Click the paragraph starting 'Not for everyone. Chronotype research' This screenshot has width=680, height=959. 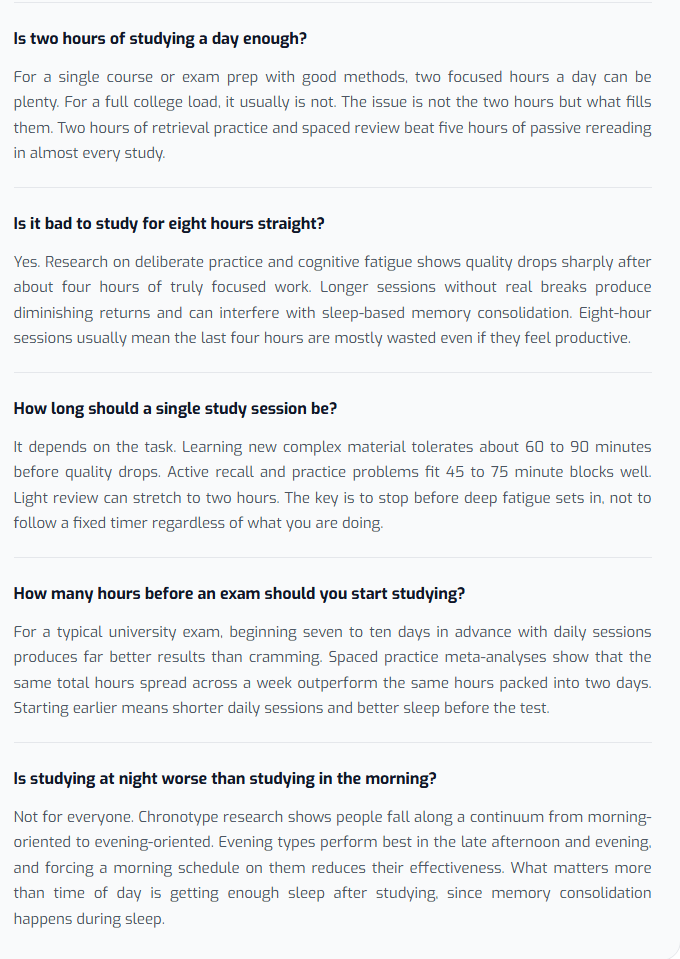(332, 867)
